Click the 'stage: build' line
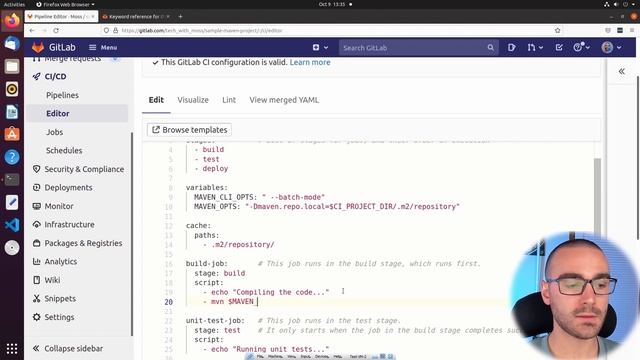The height and width of the screenshot is (360, 640). pyautogui.click(x=220, y=273)
